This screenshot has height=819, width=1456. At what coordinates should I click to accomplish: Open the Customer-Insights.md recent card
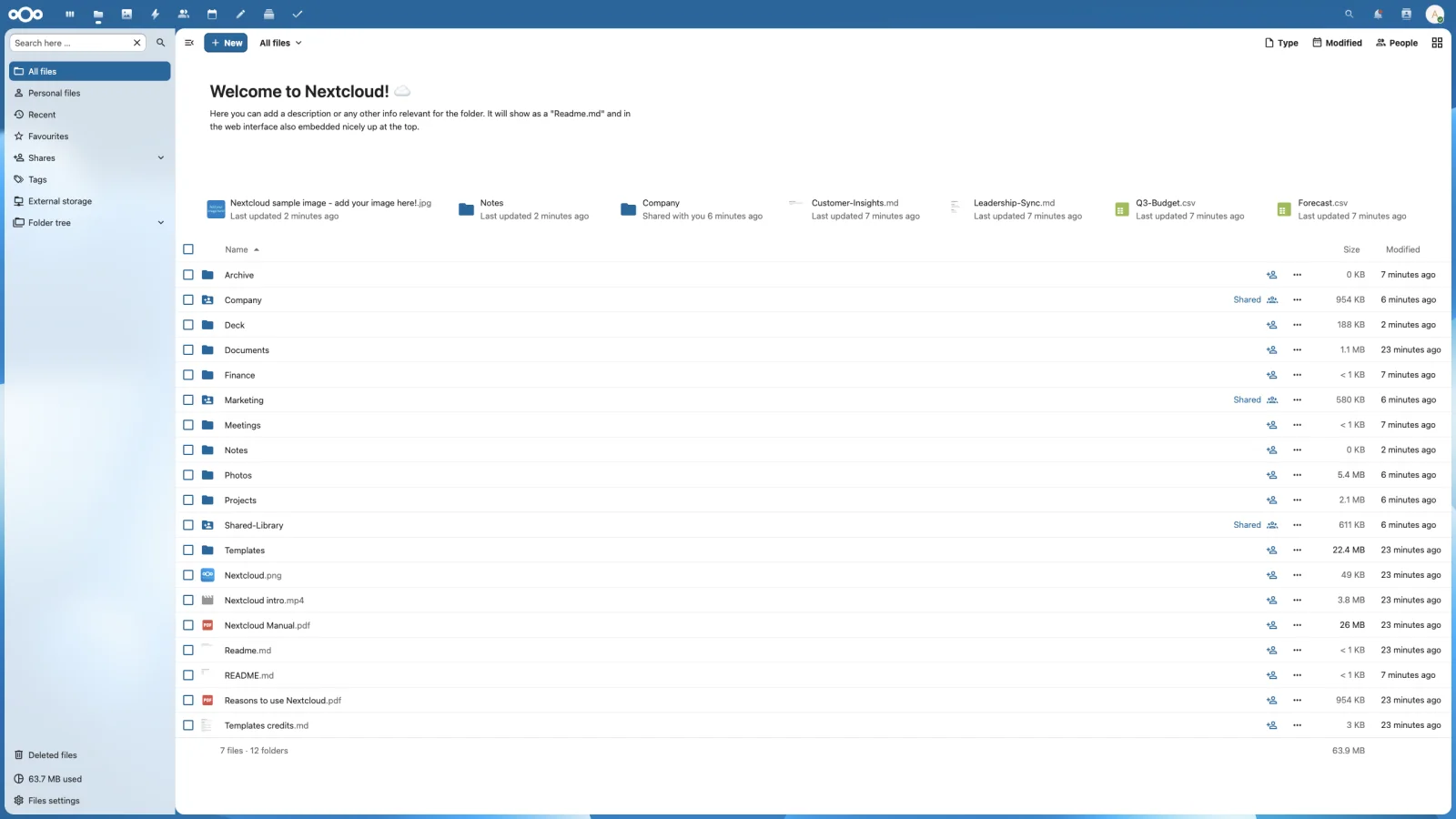tap(854, 209)
